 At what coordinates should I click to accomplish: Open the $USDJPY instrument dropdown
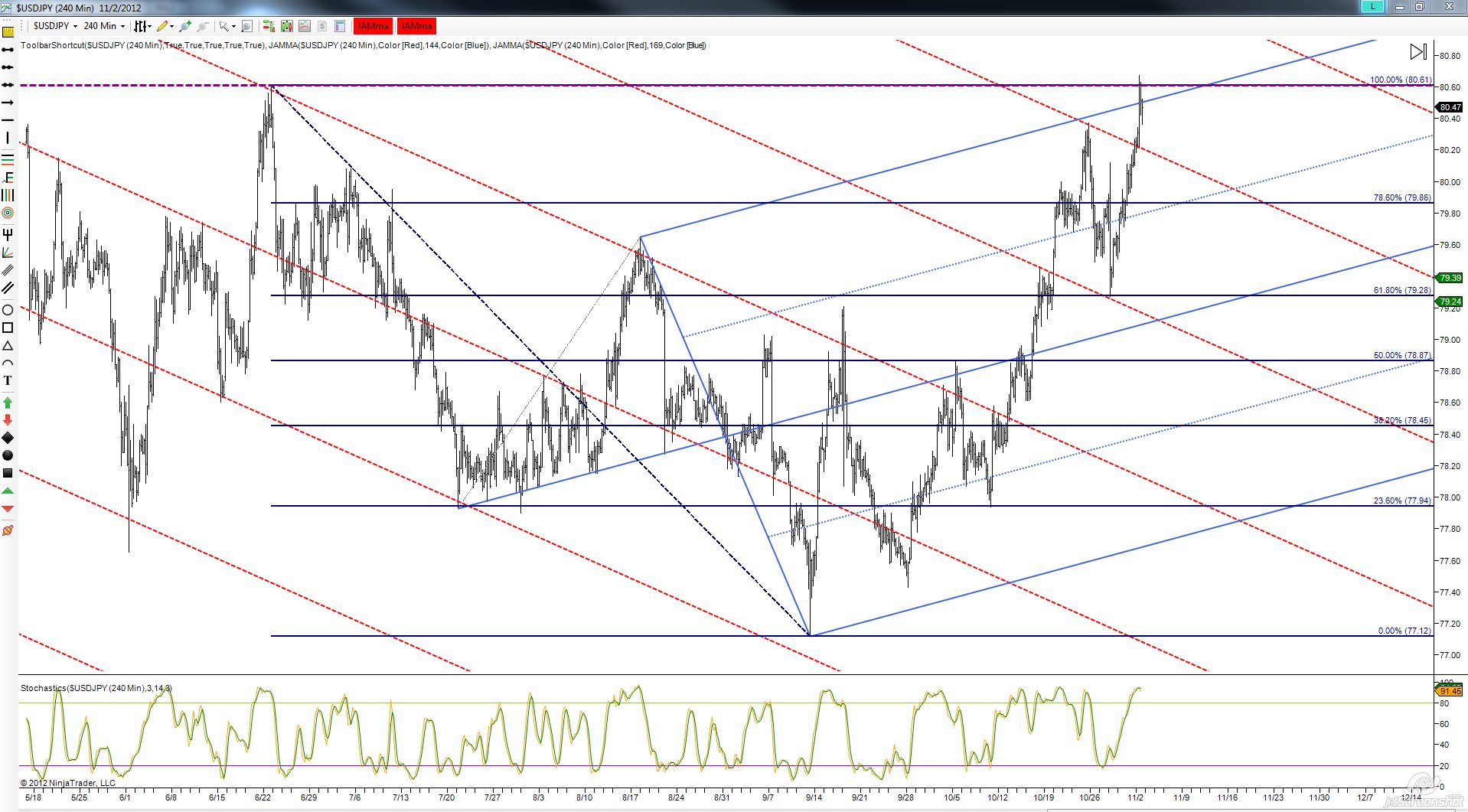point(55,26)
